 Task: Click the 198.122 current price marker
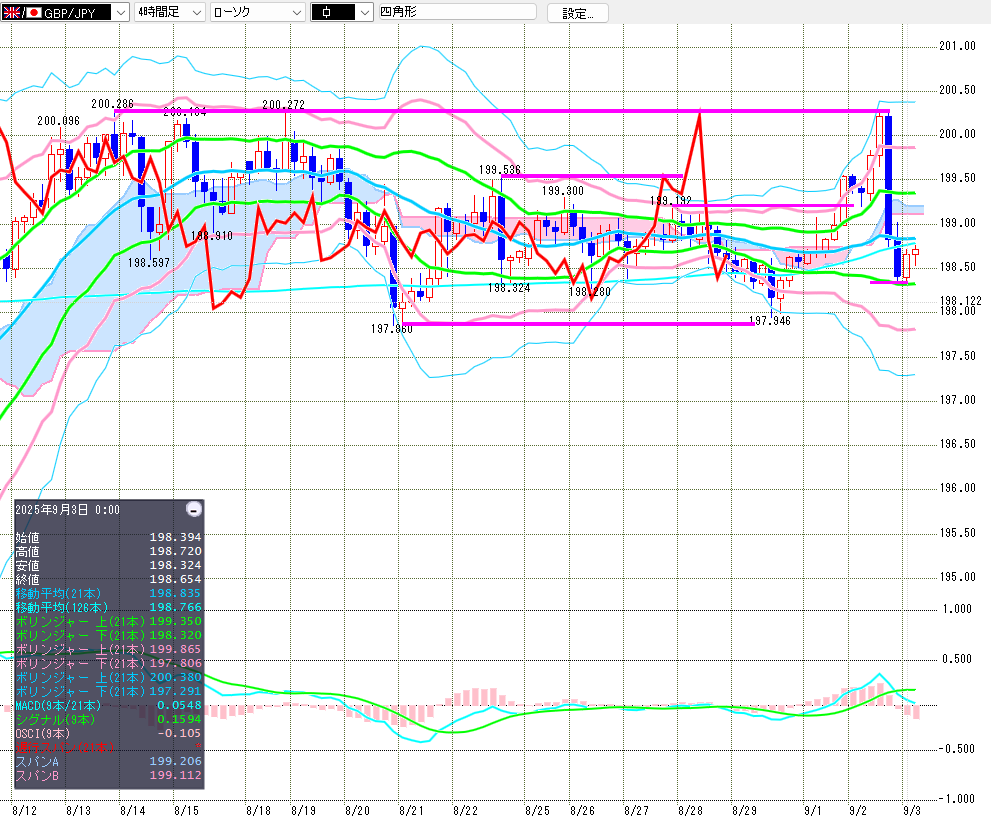(960, 301)
